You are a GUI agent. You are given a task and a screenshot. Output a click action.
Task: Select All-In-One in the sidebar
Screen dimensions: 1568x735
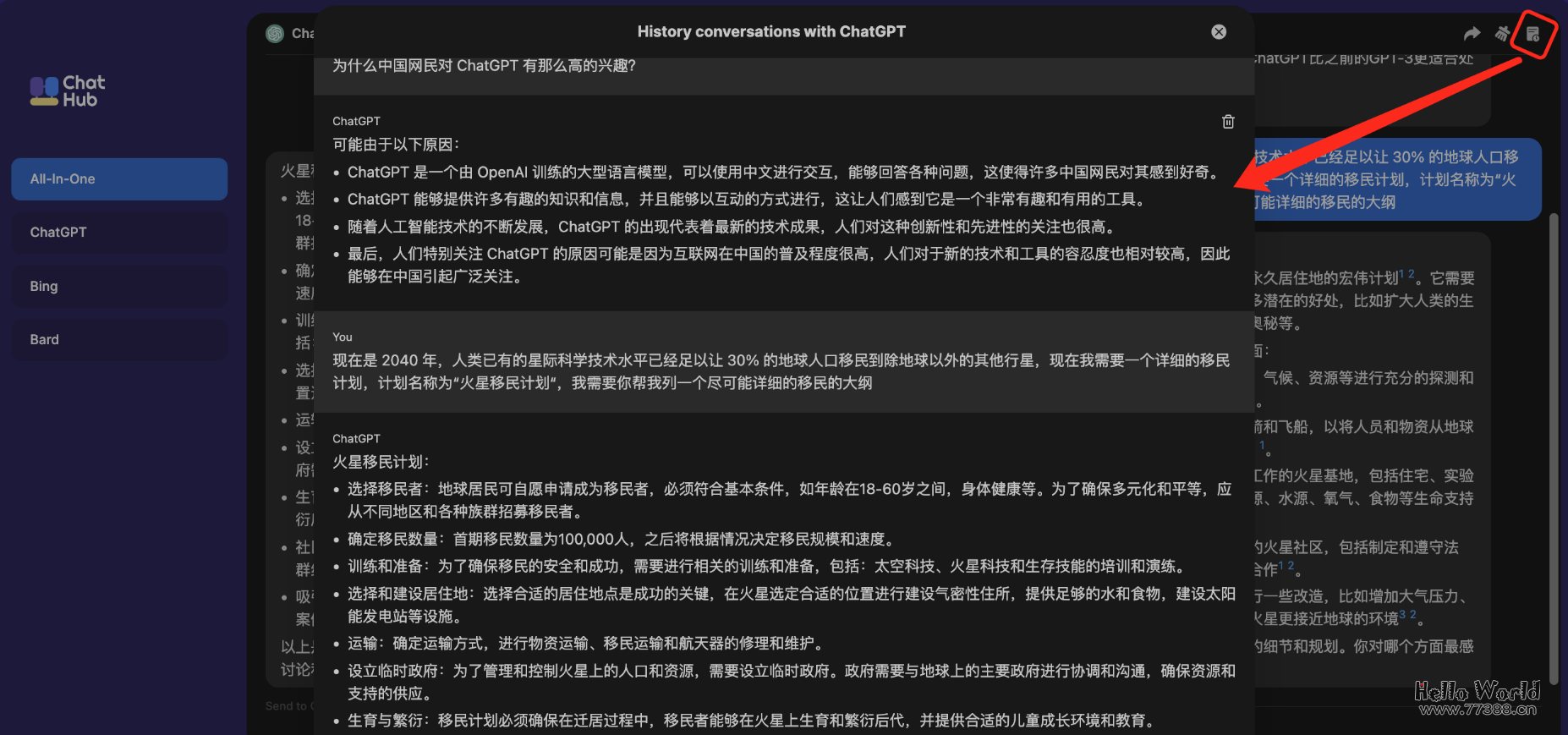coord(119,179)
